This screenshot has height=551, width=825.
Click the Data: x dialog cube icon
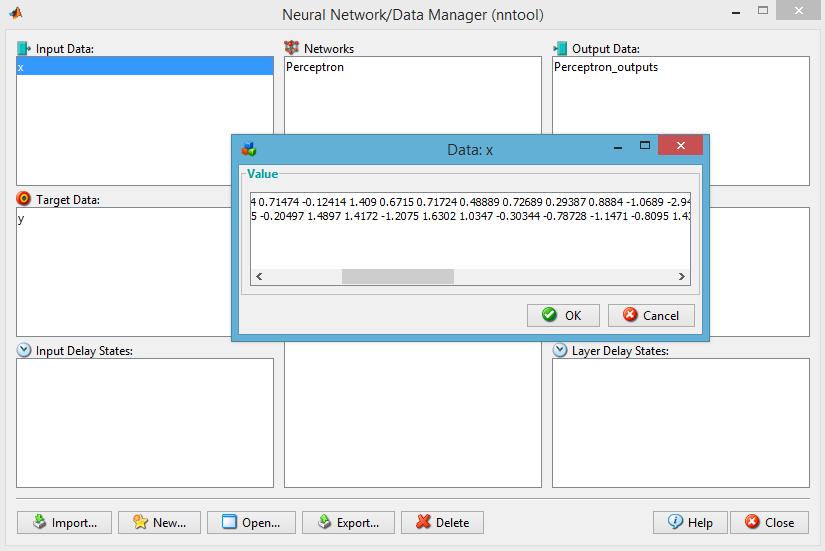pyautogui.click(x=249, y=149)
